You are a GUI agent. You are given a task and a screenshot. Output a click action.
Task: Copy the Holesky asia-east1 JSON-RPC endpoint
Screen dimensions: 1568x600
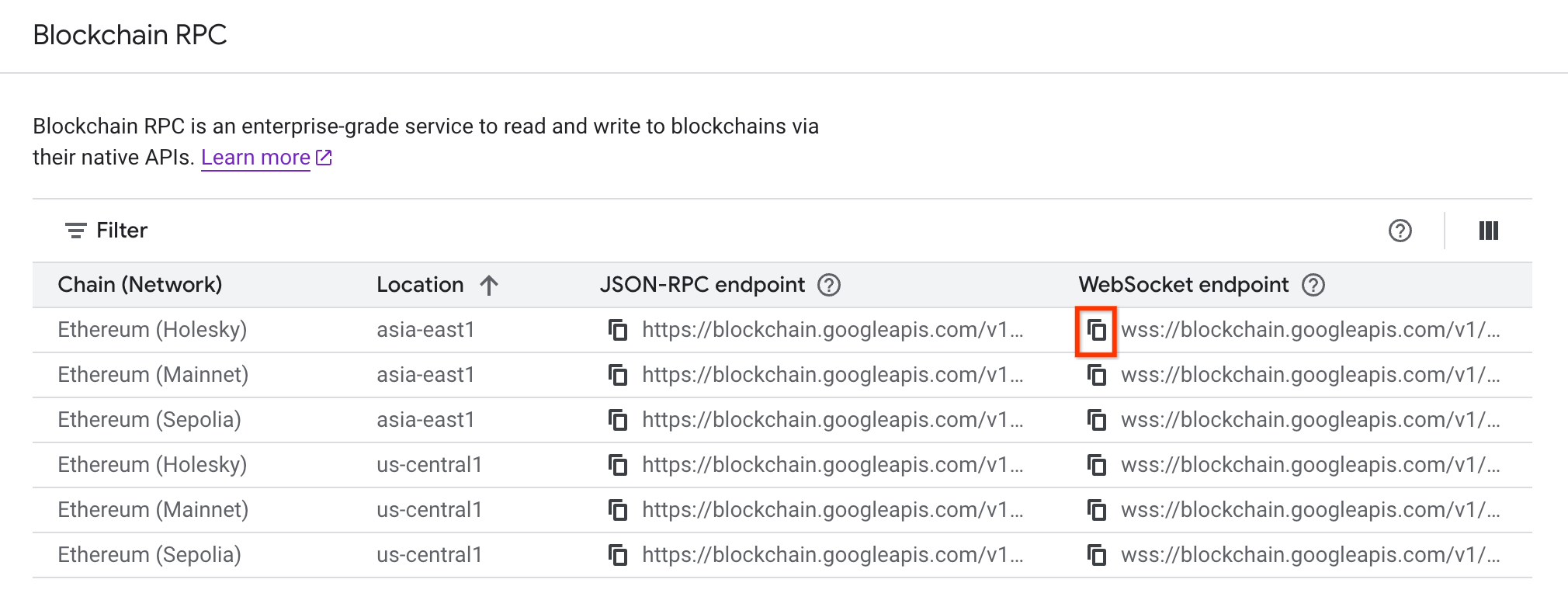pos(618,329)
